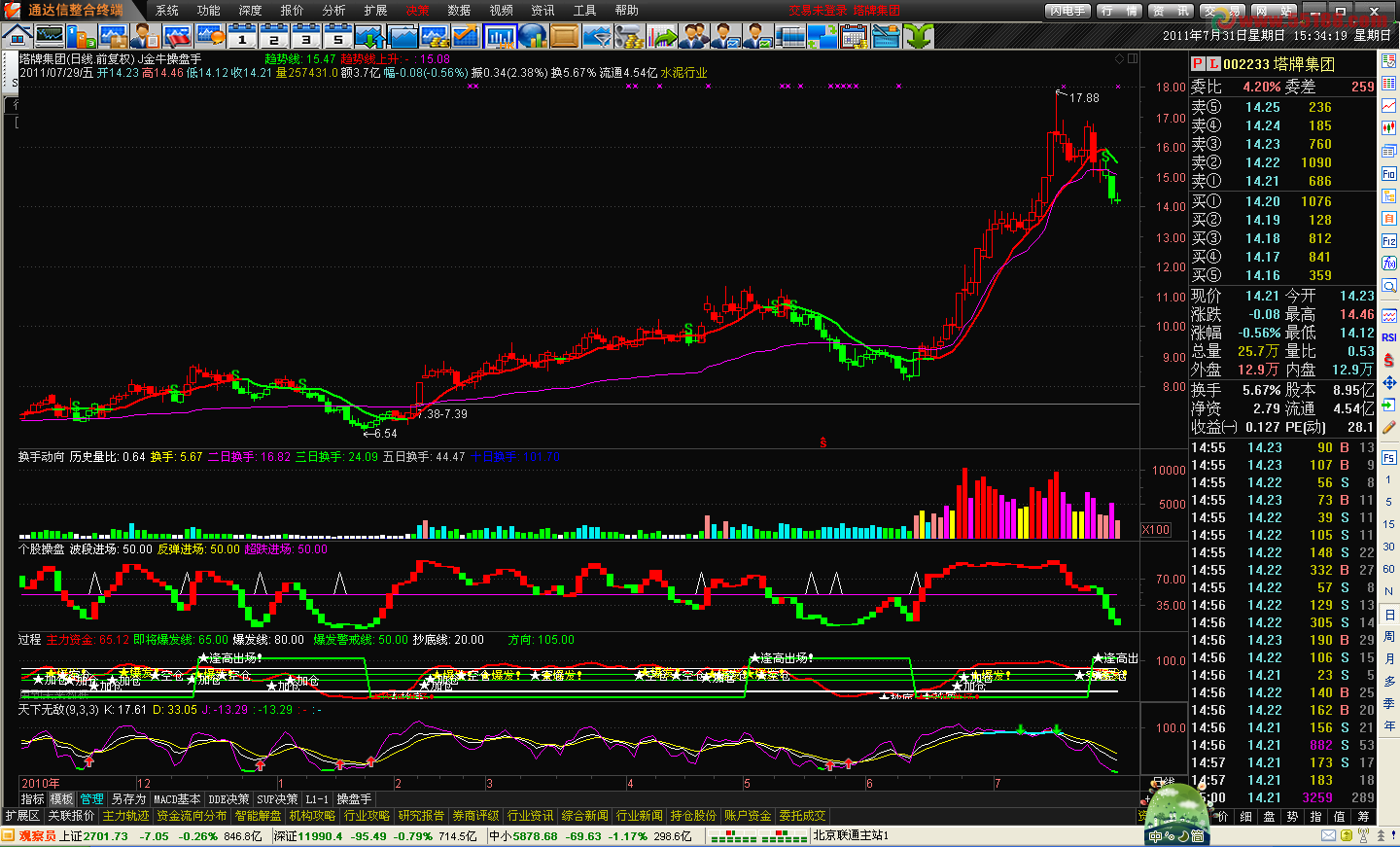This screenshot has height=847, width=1400.
Task: Toggle the red P marker beside stock code
Action: point(1198,64)
